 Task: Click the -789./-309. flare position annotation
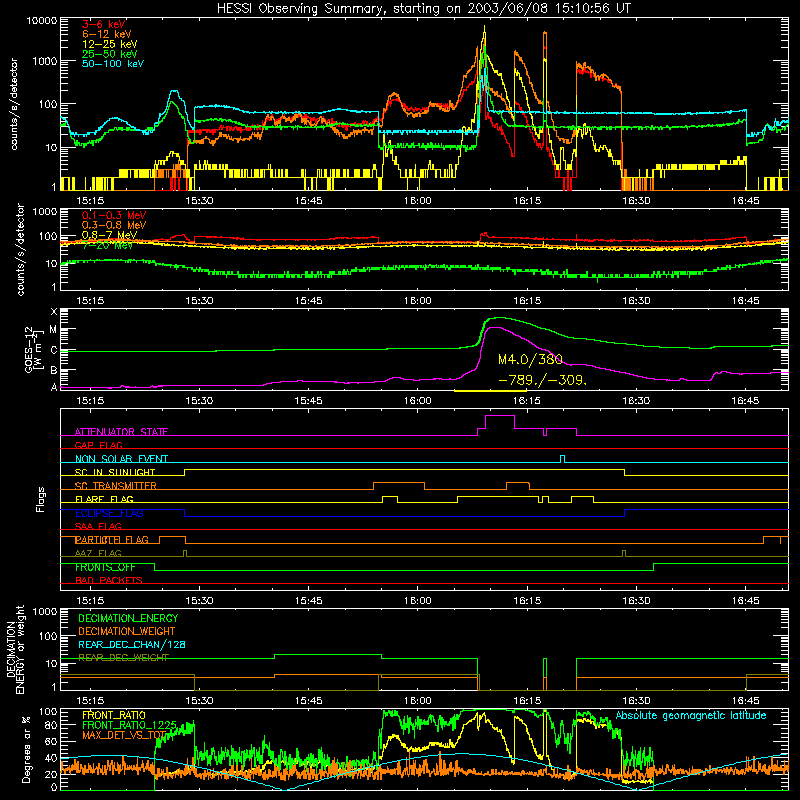click(542, 380)
